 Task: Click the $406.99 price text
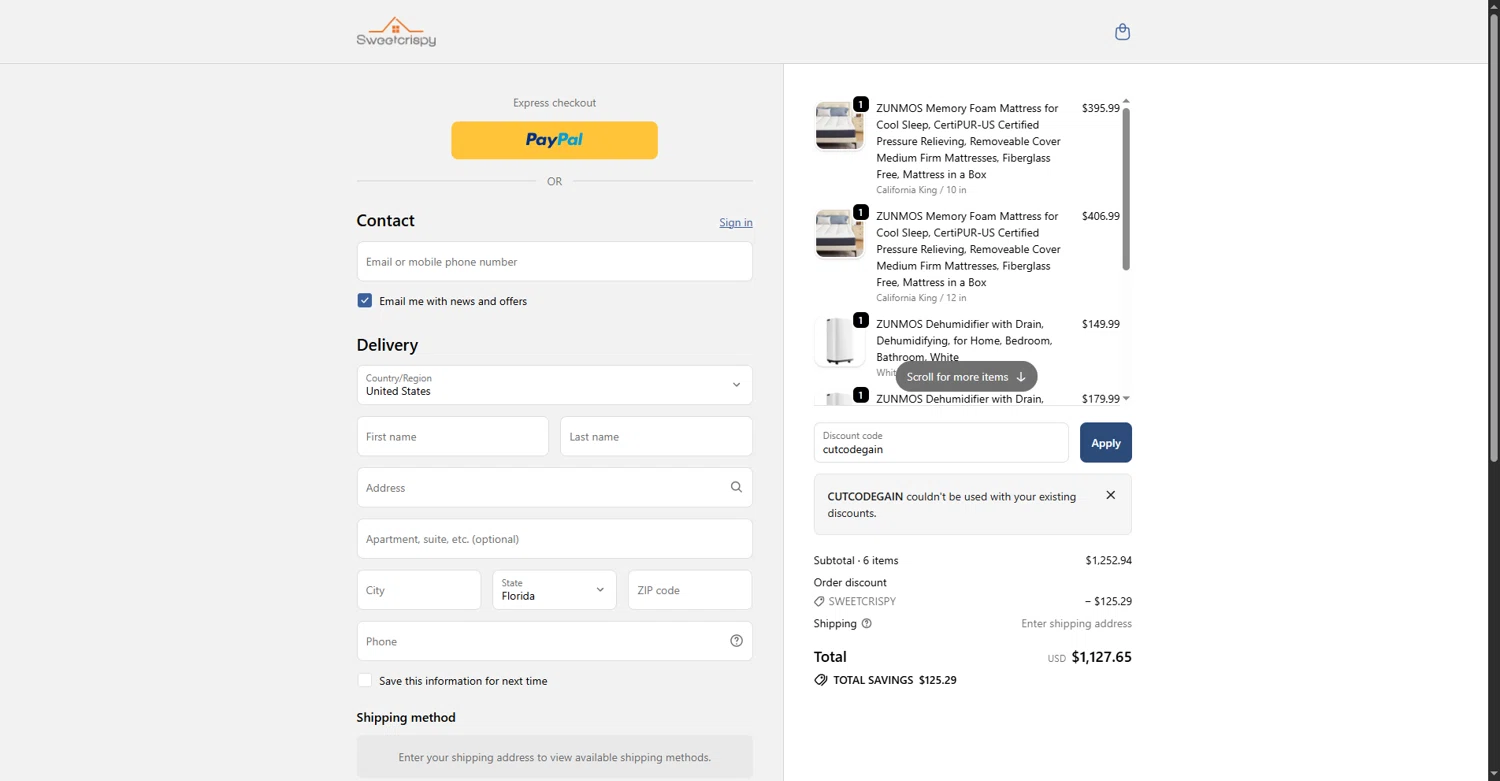[x=1101, y=216]
